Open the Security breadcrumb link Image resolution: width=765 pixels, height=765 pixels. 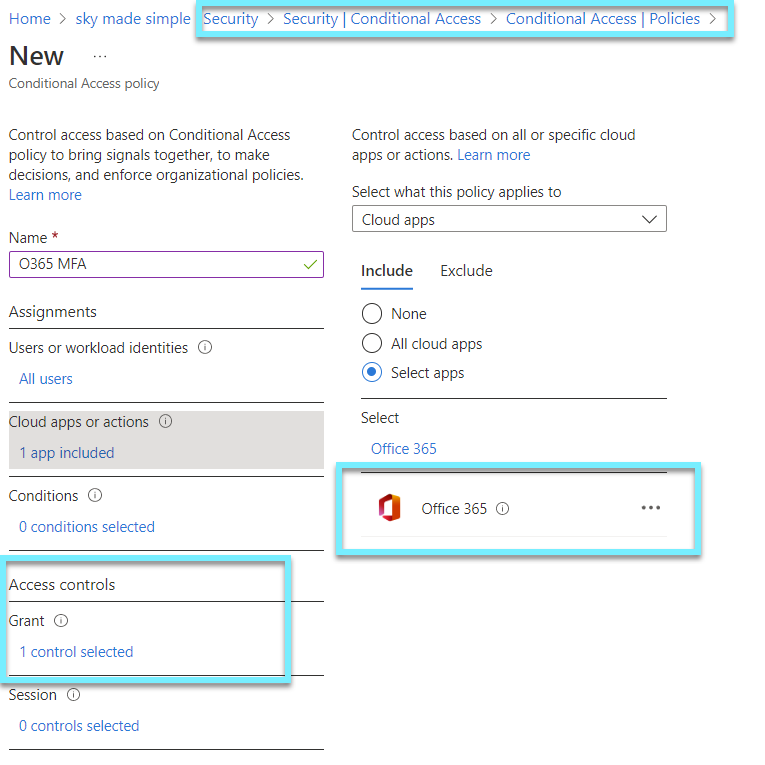(x=230, y=19)
